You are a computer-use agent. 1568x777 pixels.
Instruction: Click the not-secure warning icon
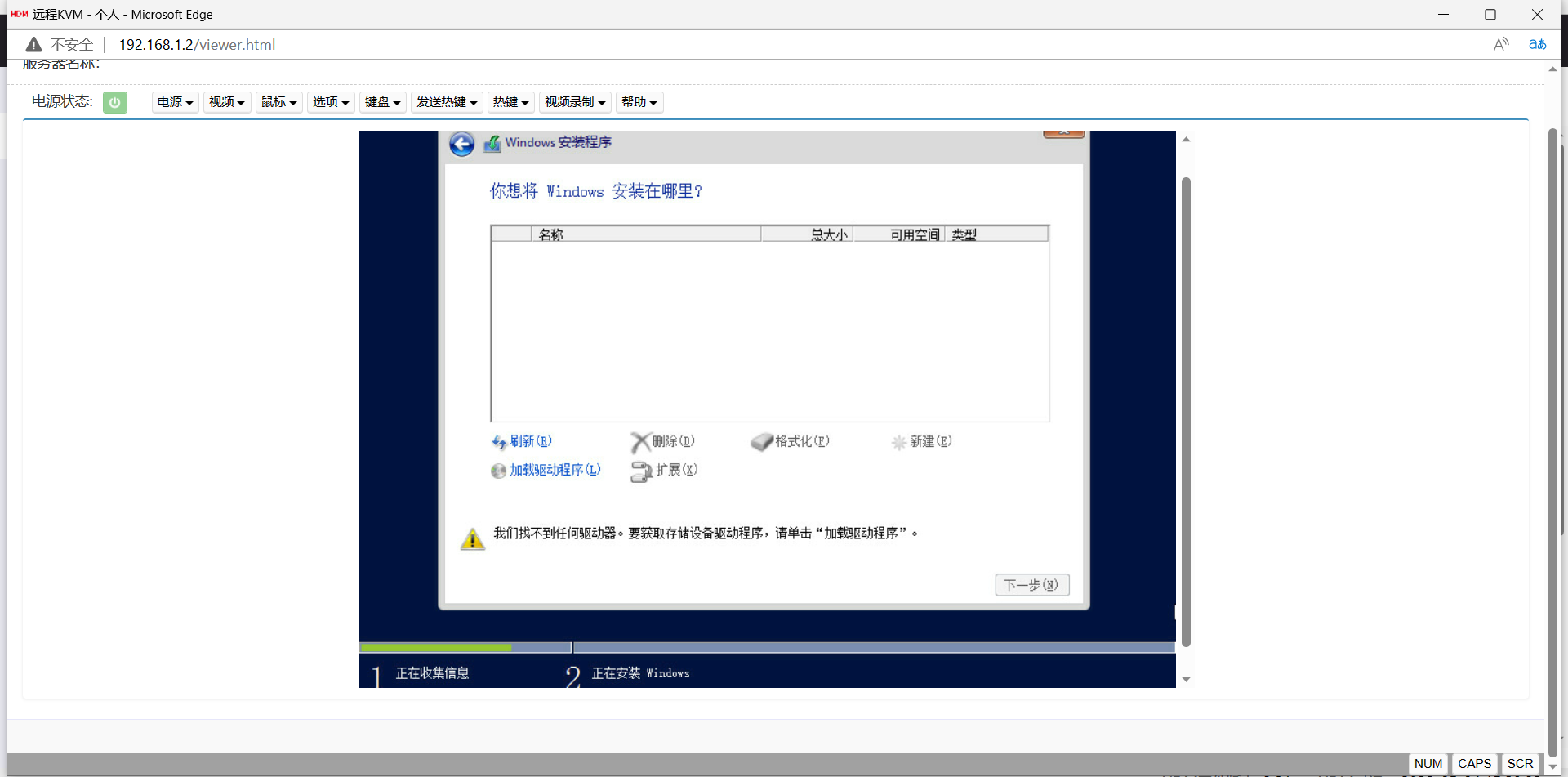pyautogui.click(x=33, y=45)
